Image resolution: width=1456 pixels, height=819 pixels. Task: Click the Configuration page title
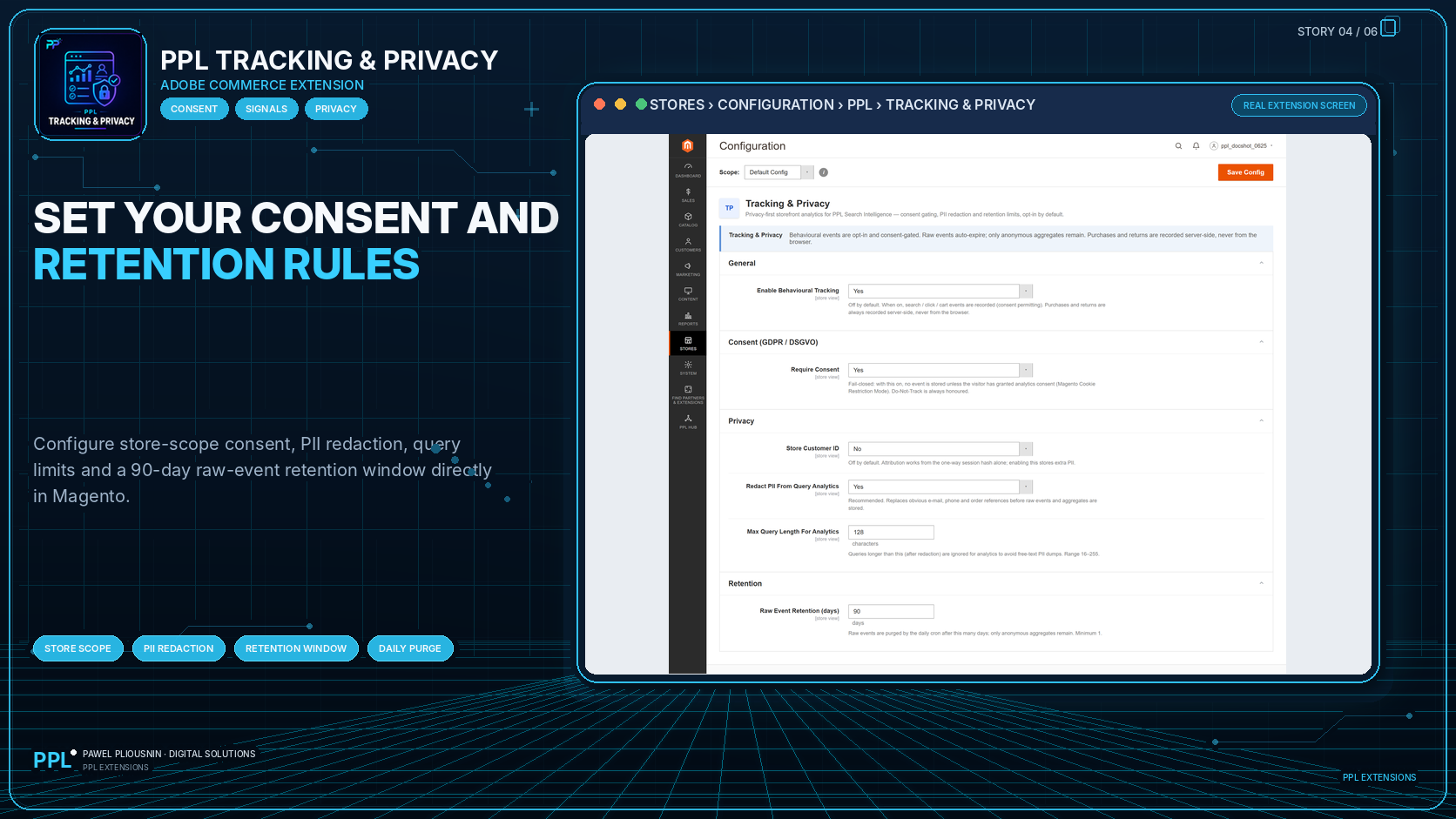point(752,146)
